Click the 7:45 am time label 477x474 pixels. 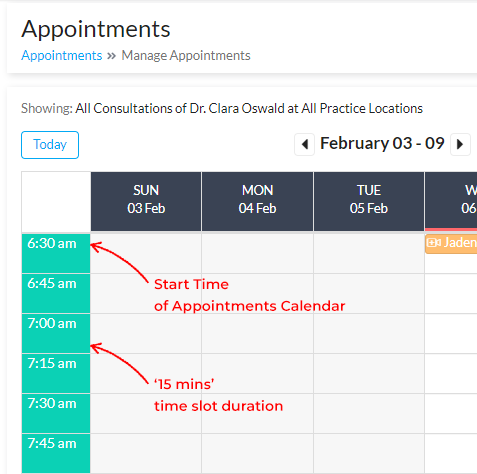click(52, 443)
